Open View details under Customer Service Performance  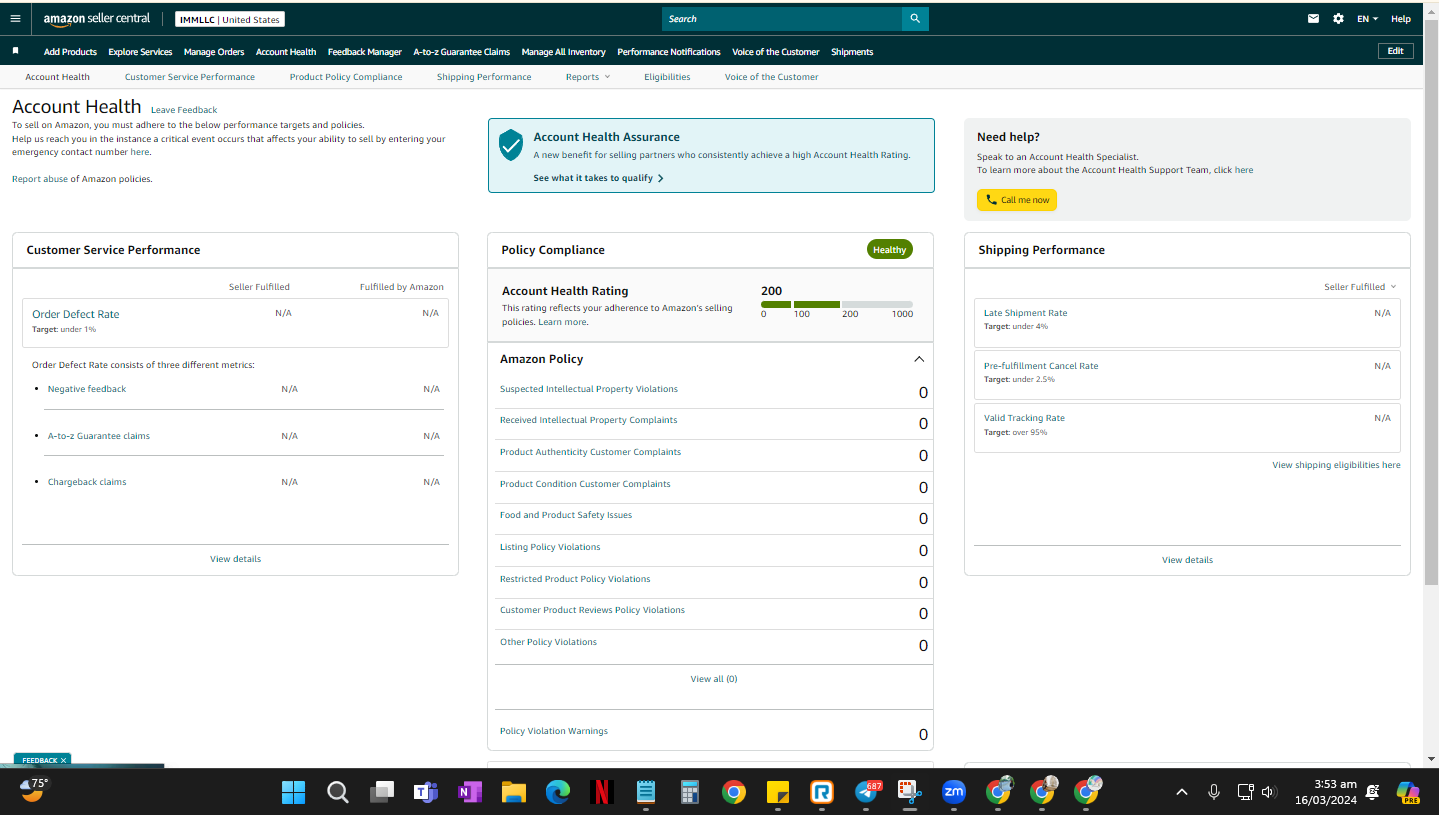pos(236,559)
